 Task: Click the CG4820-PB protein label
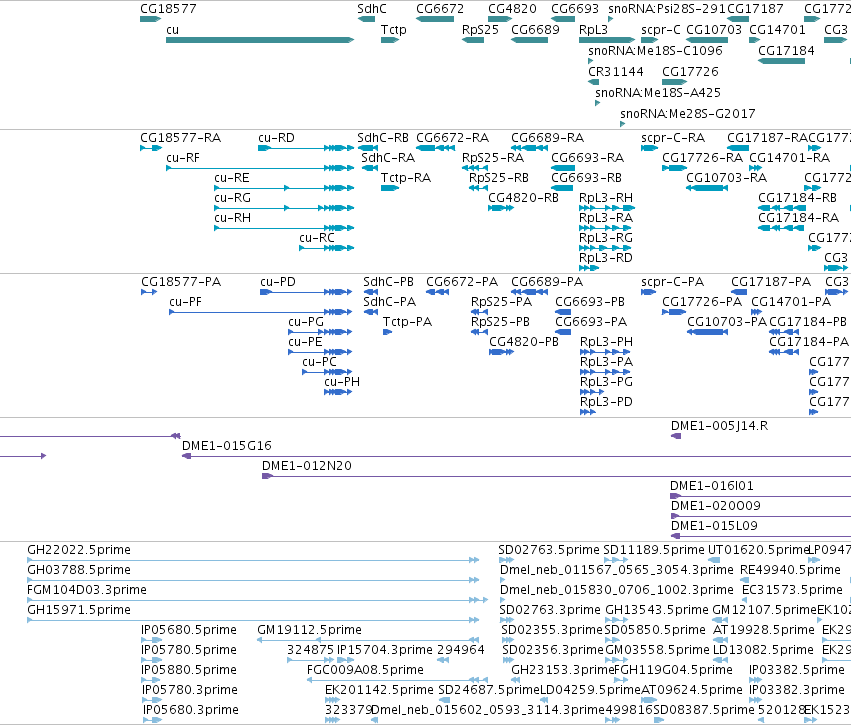[x=524, y=342]
